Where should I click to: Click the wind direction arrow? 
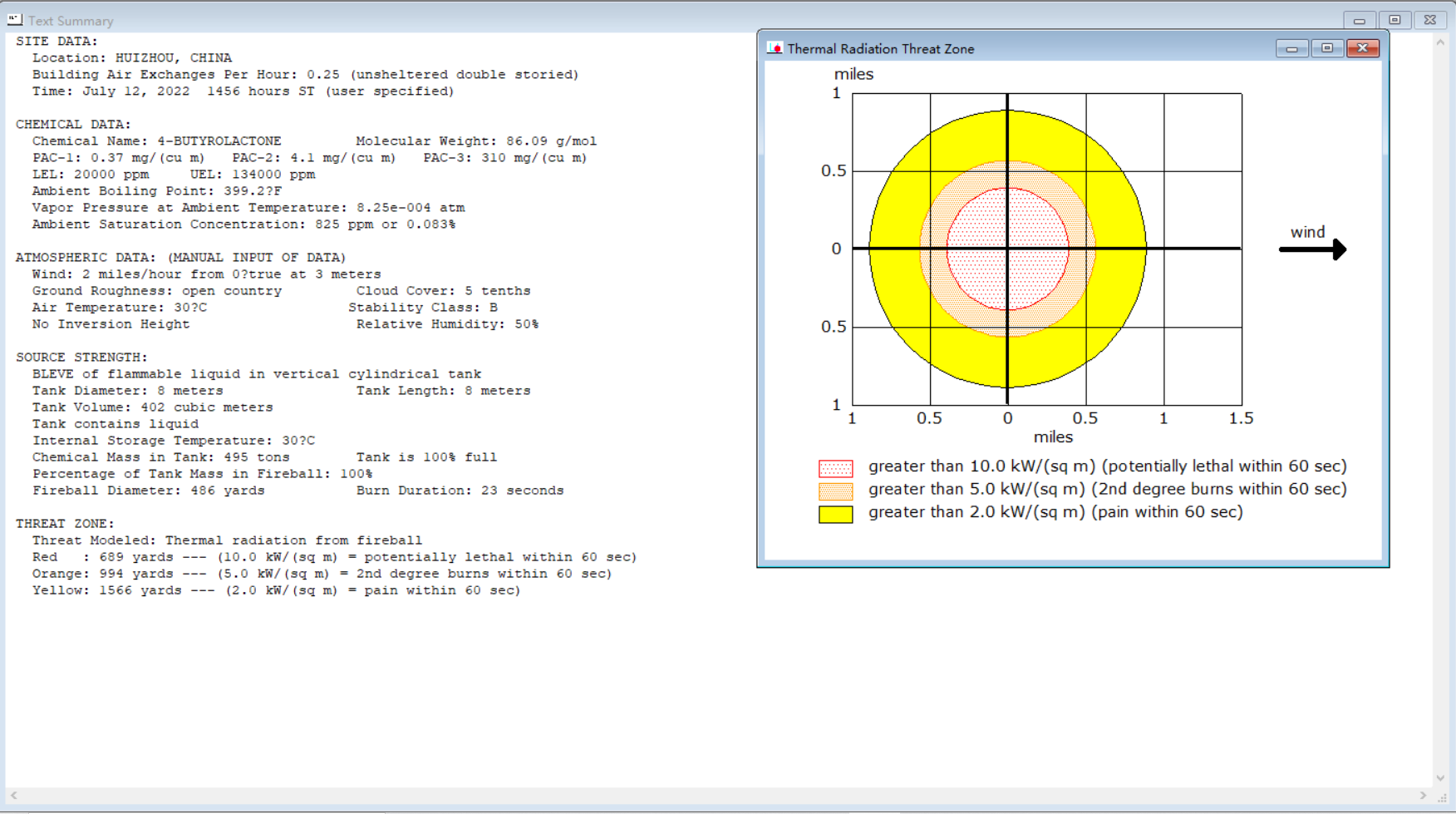click(x=1312, y=249)
